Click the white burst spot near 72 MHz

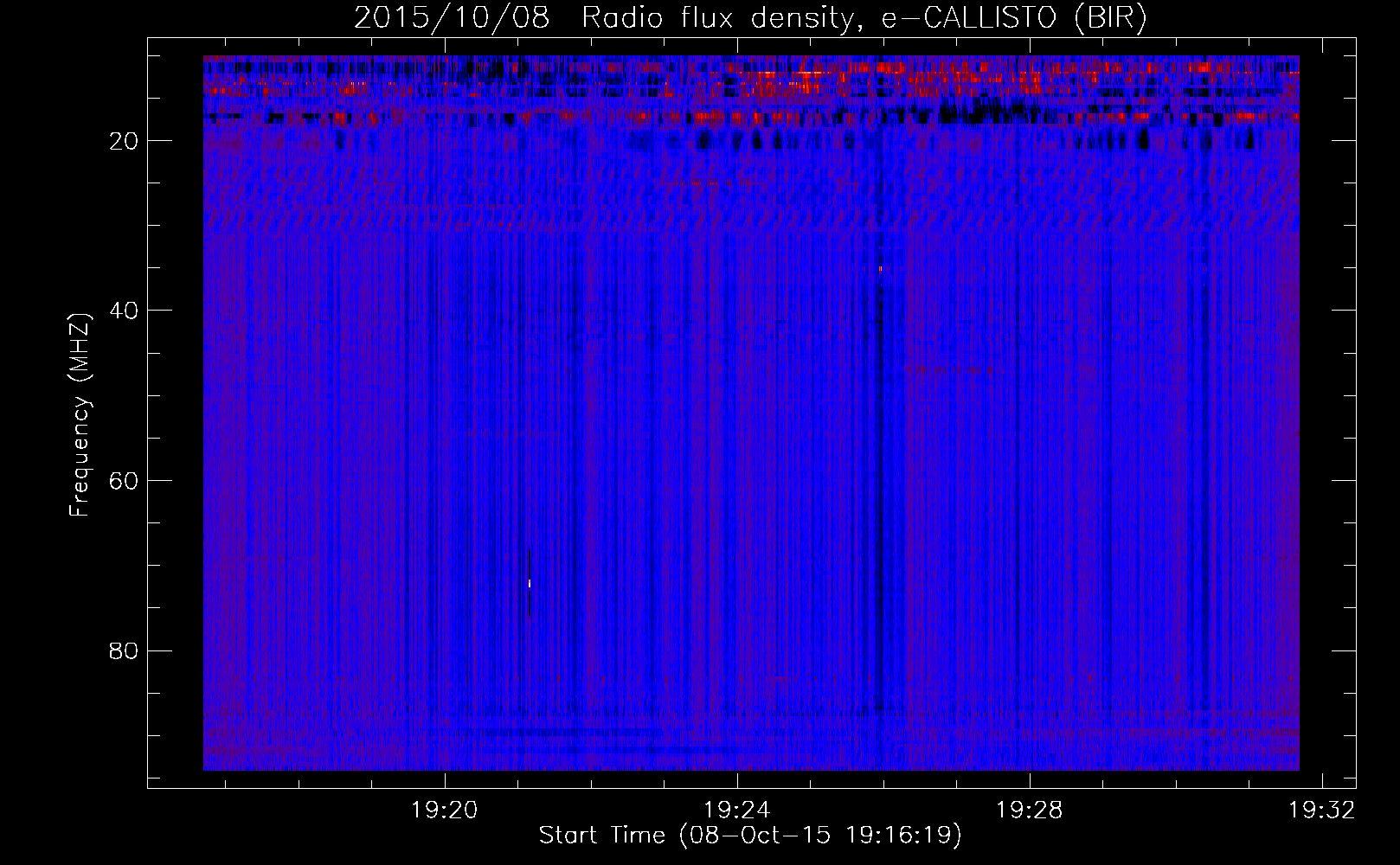[530, 584]
